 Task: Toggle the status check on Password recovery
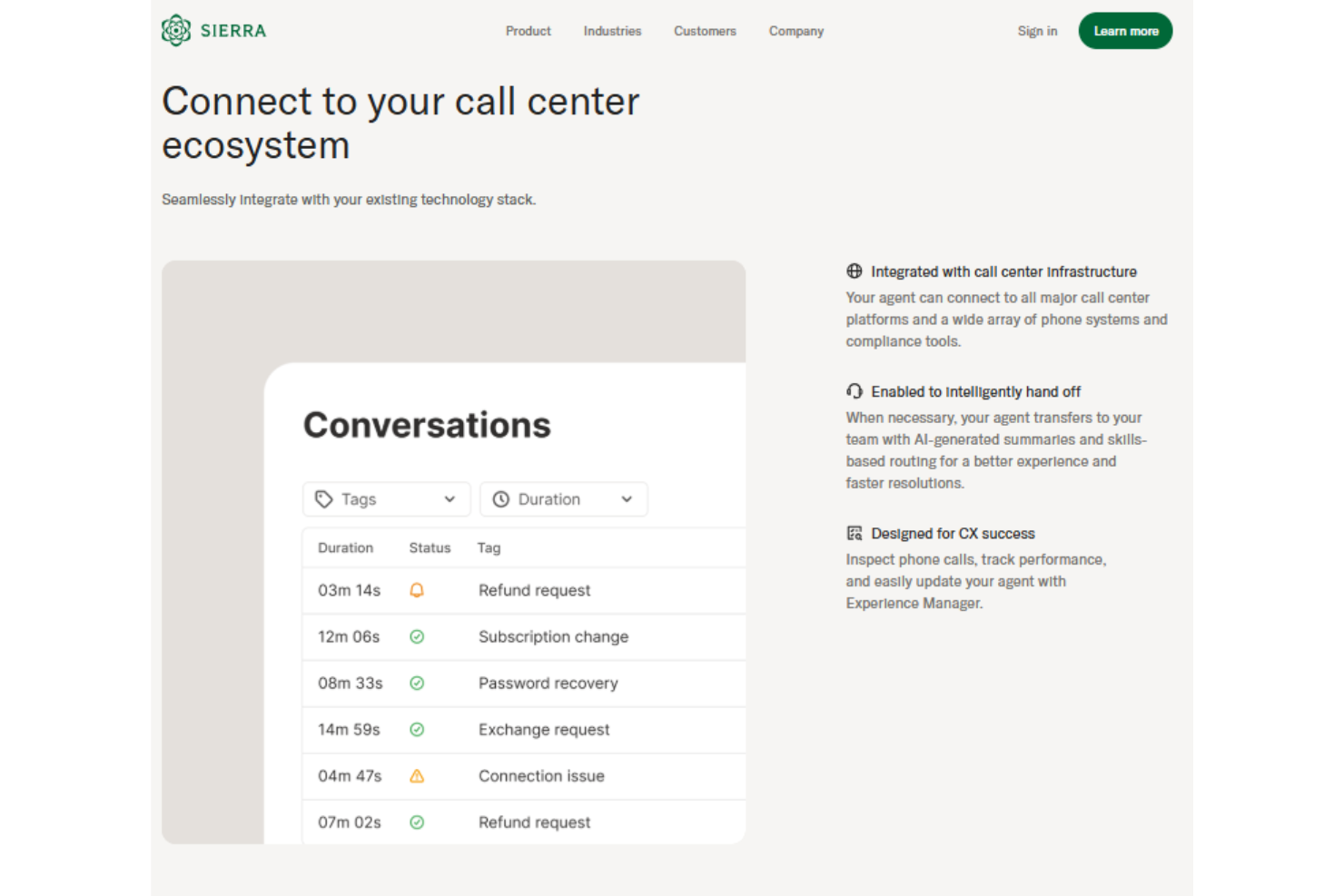point(417,683)
